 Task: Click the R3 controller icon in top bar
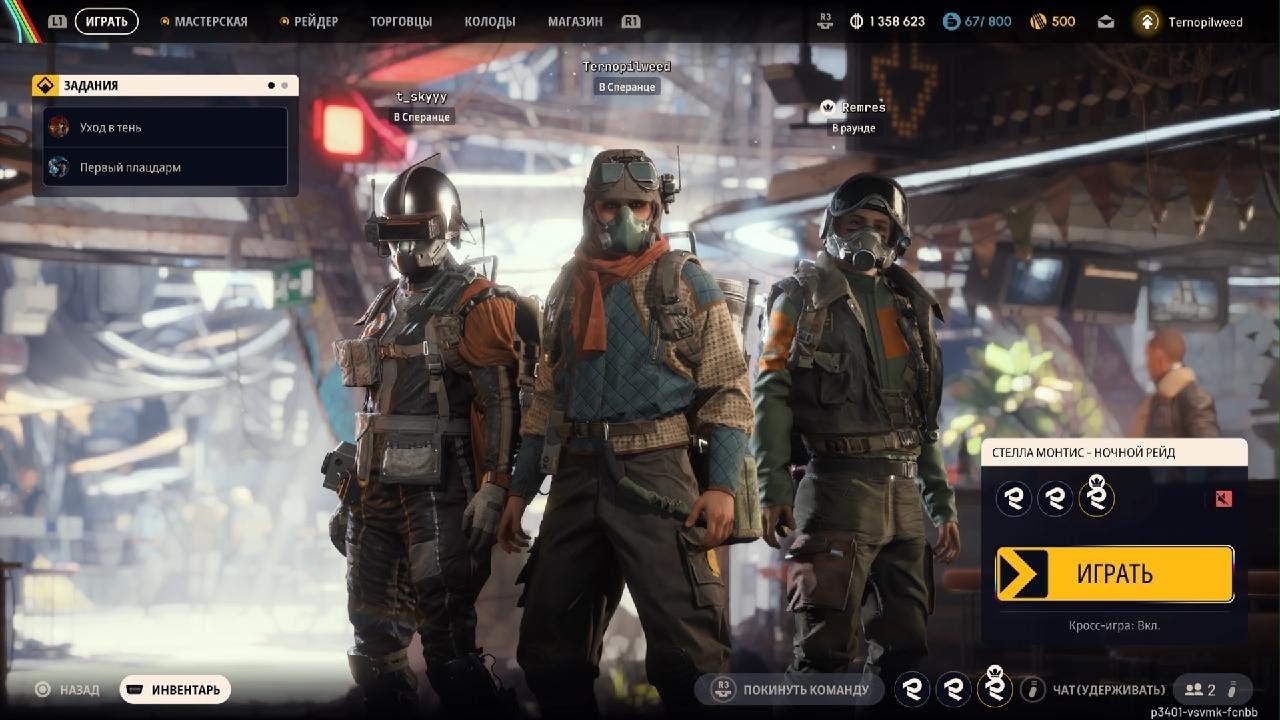[825, 19]
